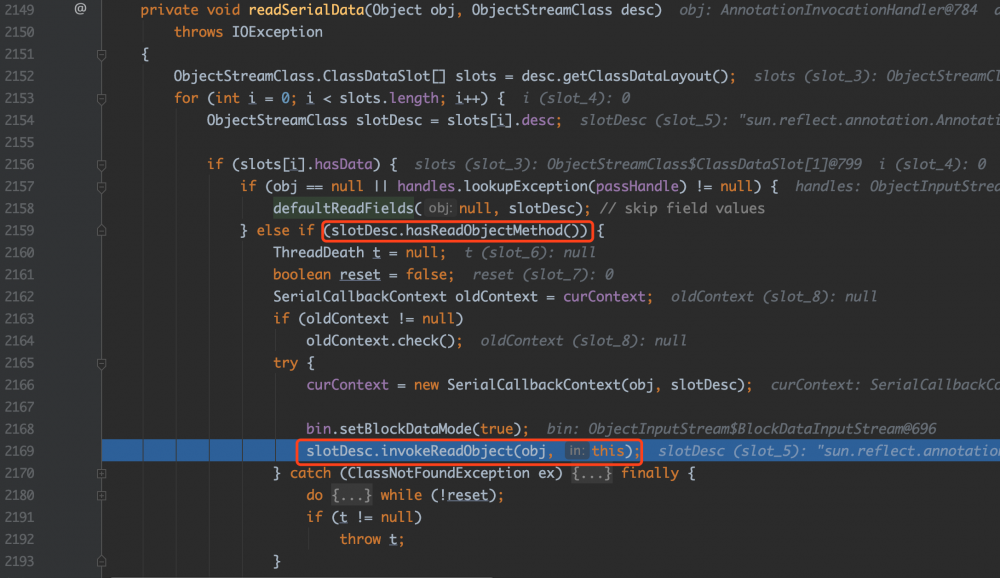Expand the folded do-while block at line 2180

pos(101,496)
